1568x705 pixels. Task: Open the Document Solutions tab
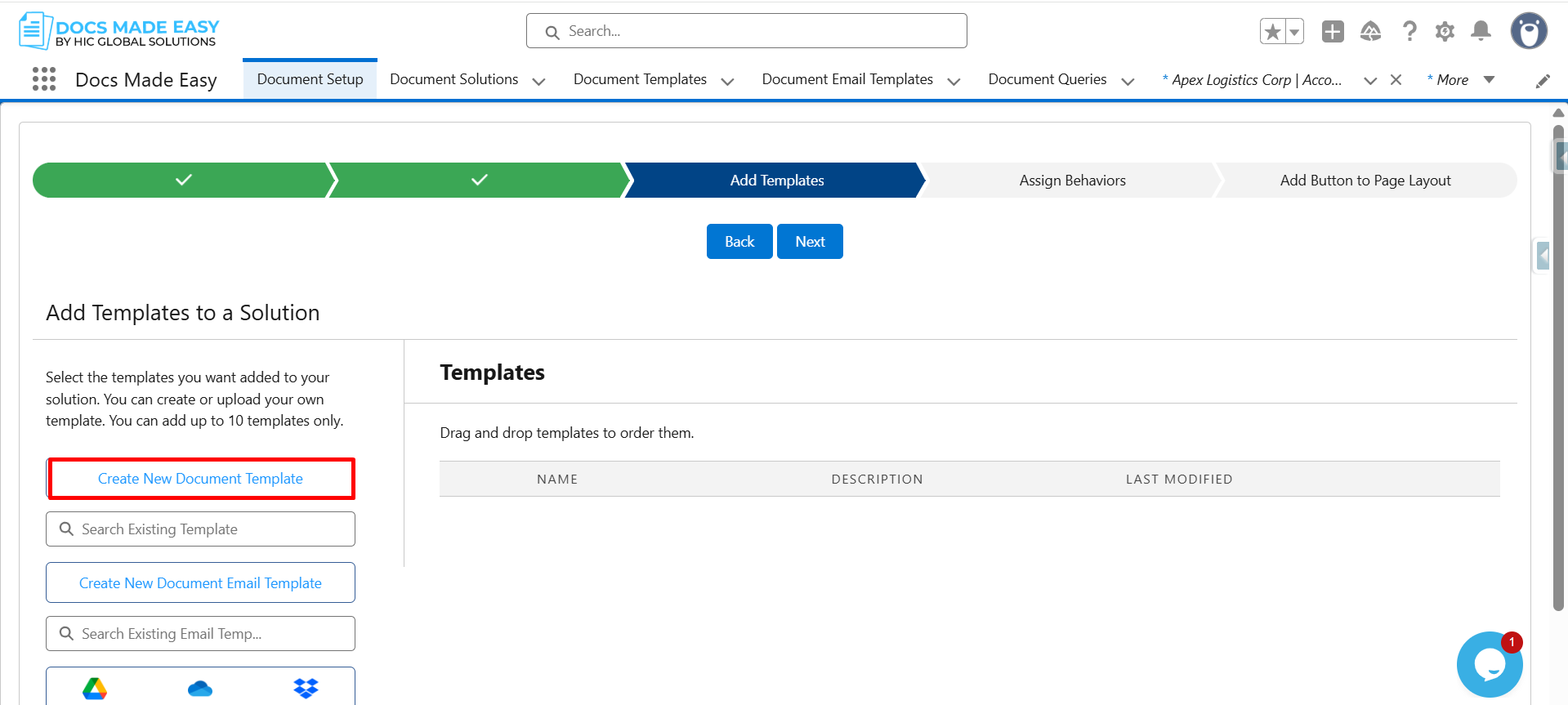pos(454,79)
